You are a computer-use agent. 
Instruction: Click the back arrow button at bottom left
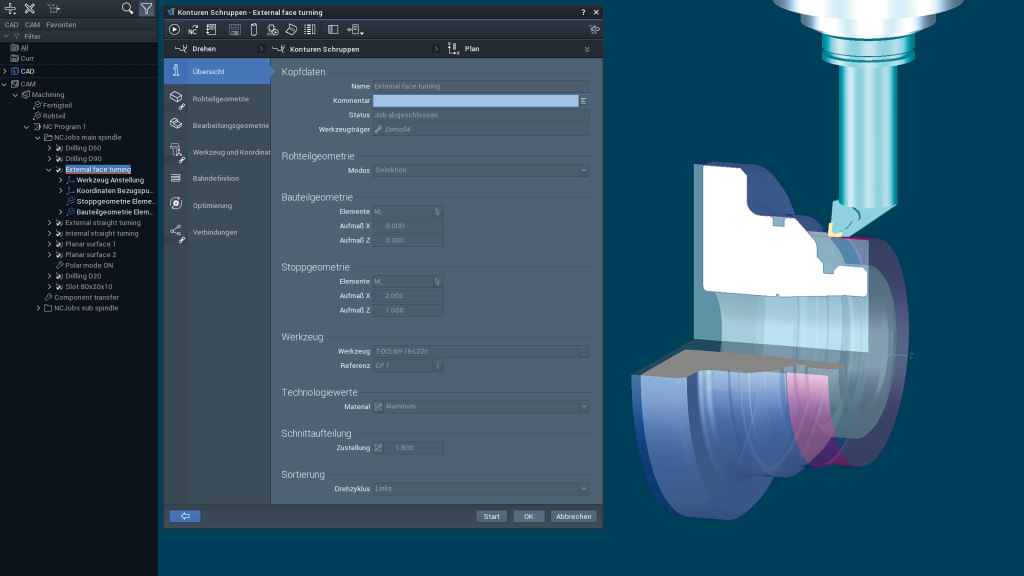click(x=185, y=516)
